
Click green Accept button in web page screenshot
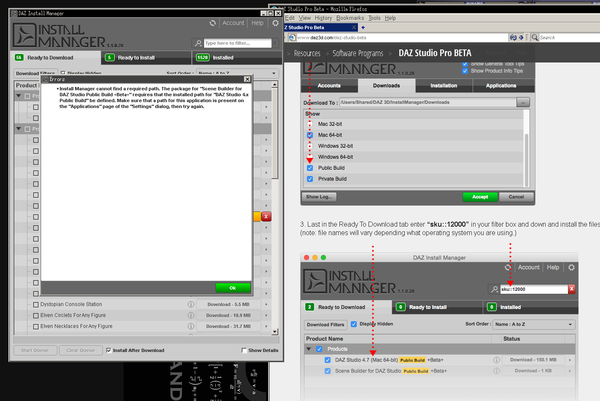coord(480,197)
